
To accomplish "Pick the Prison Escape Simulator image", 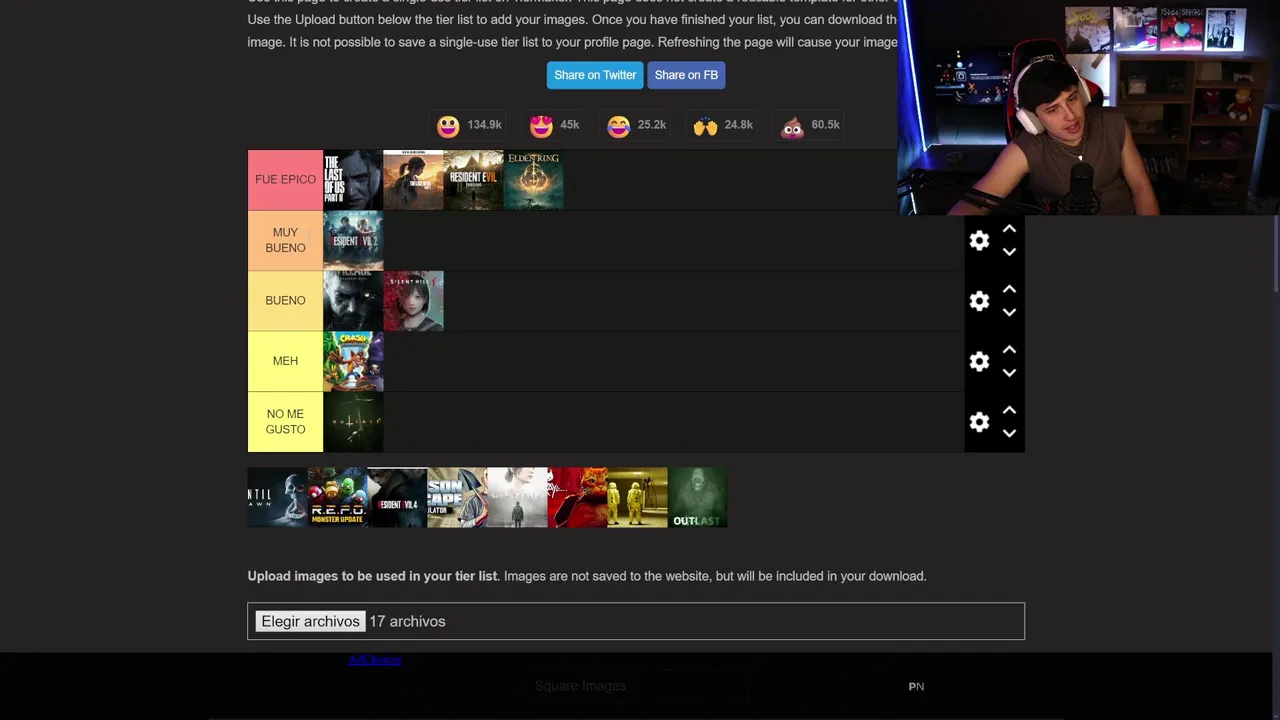I will [x=457, y=497].
